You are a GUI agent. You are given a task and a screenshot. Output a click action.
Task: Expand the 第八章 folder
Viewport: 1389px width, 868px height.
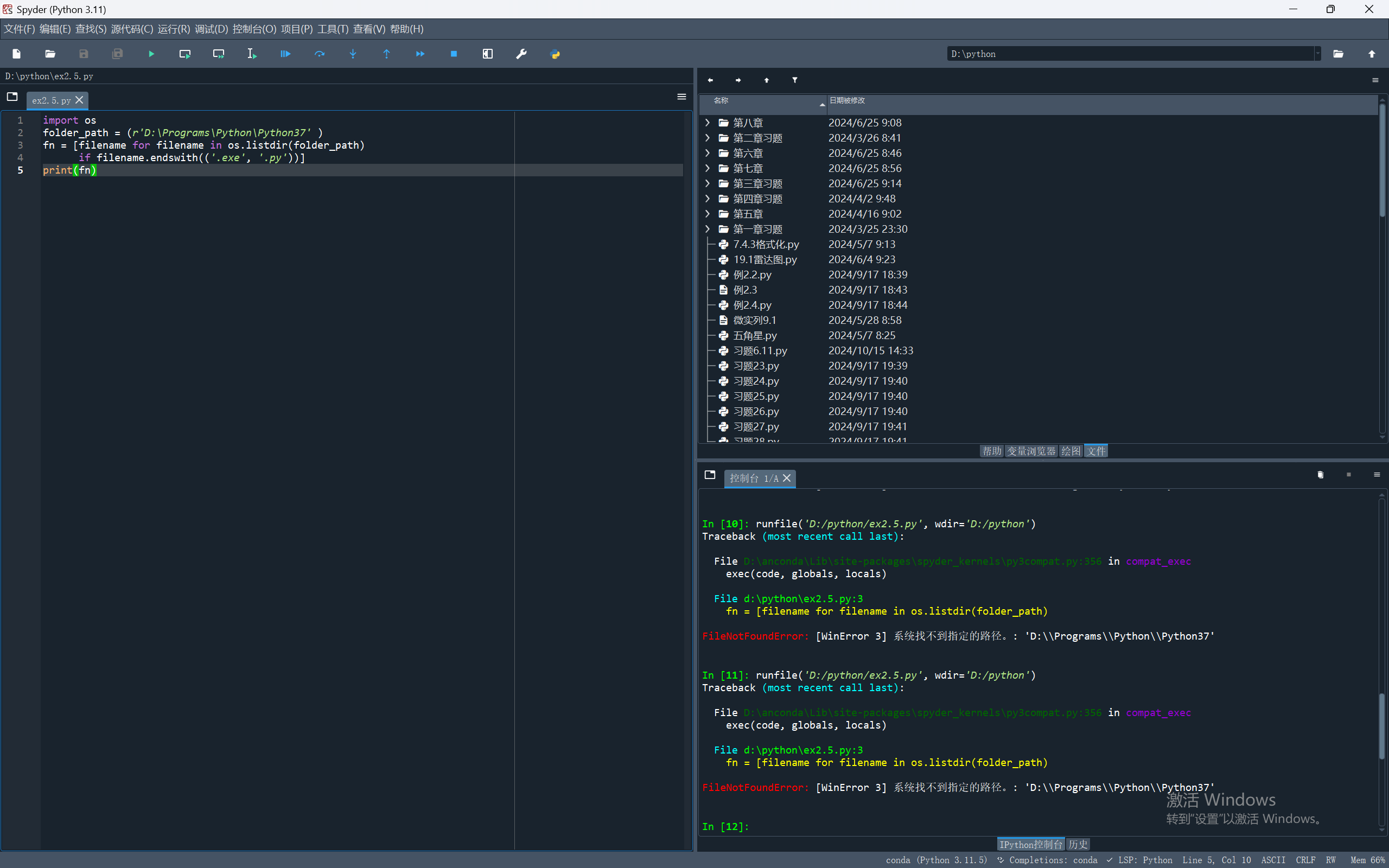[708, 122]
